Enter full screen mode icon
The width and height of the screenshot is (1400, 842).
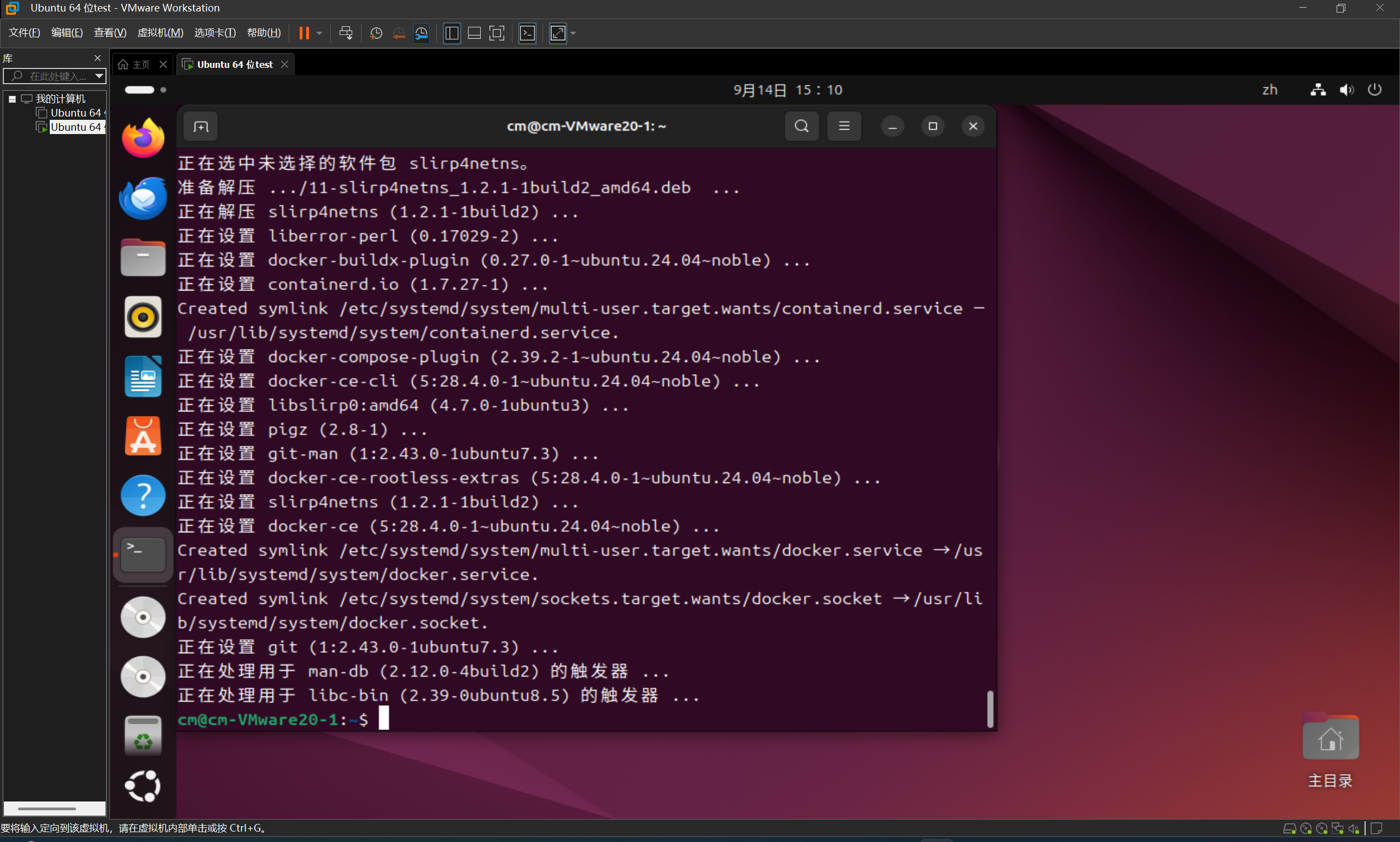[496, 33]
